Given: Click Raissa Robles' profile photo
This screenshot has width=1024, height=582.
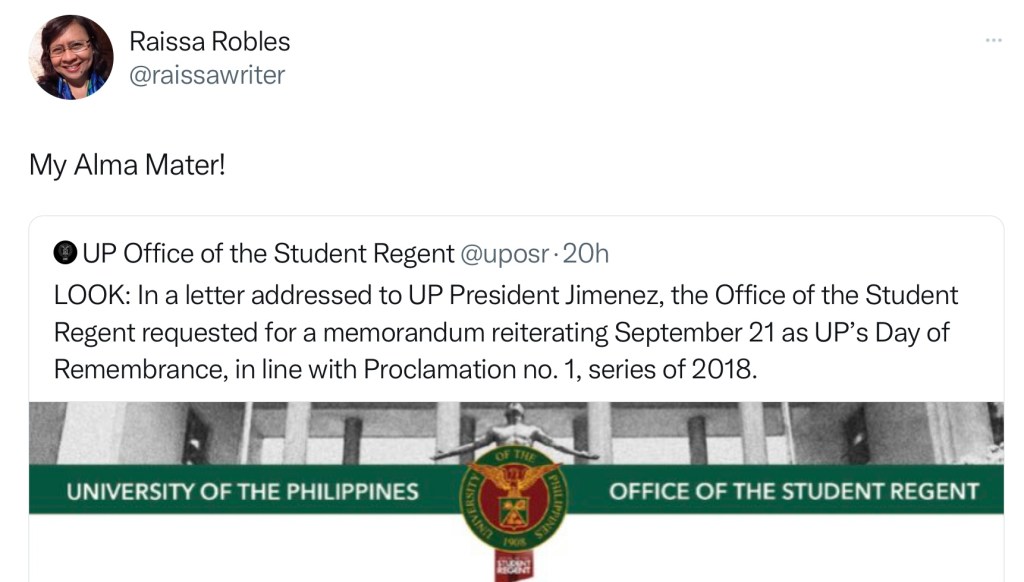Looking at the screenshot, I should coord(71,57).
